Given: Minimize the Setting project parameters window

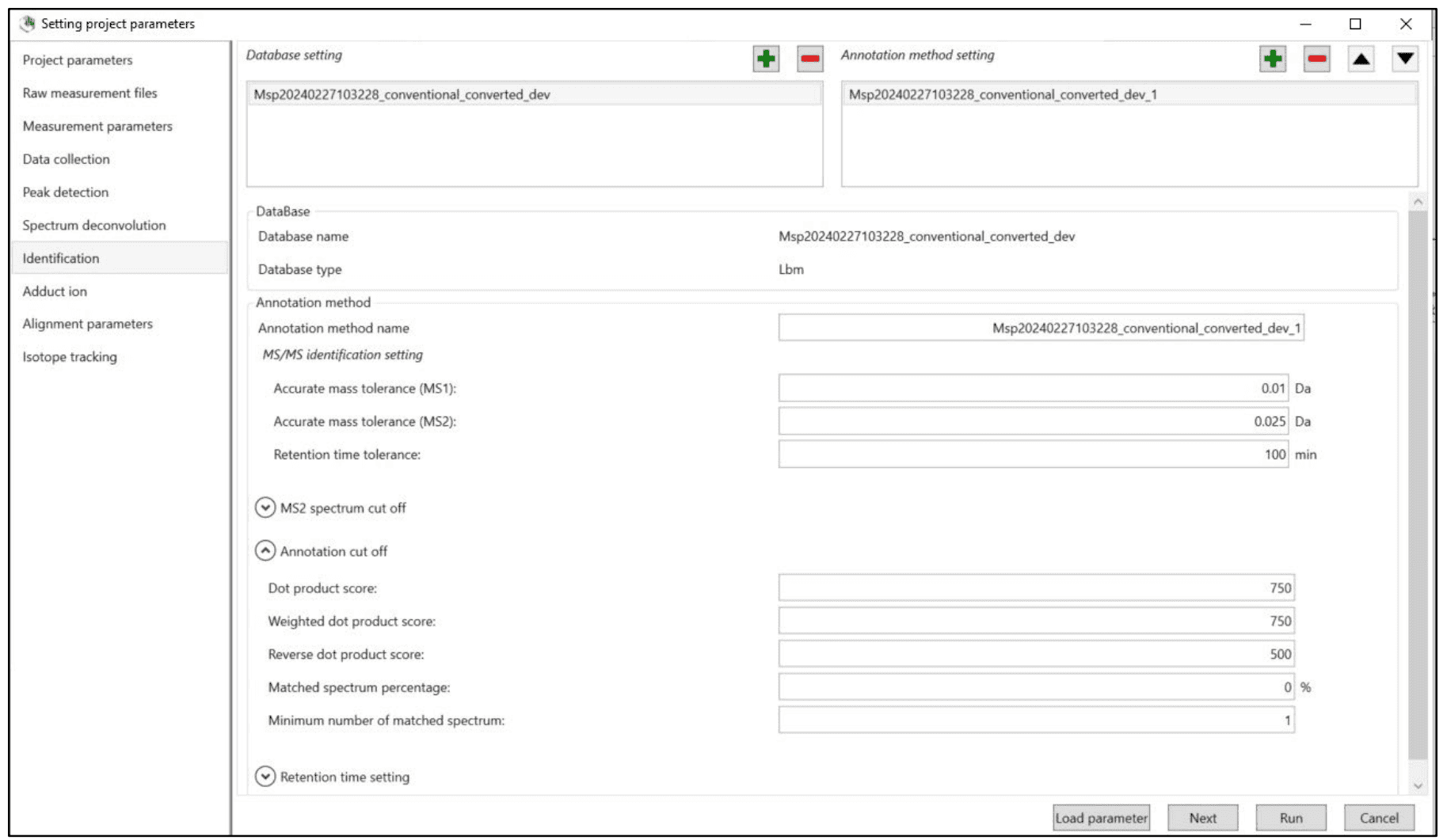Looking at the screenshot, I should 1305,24.
